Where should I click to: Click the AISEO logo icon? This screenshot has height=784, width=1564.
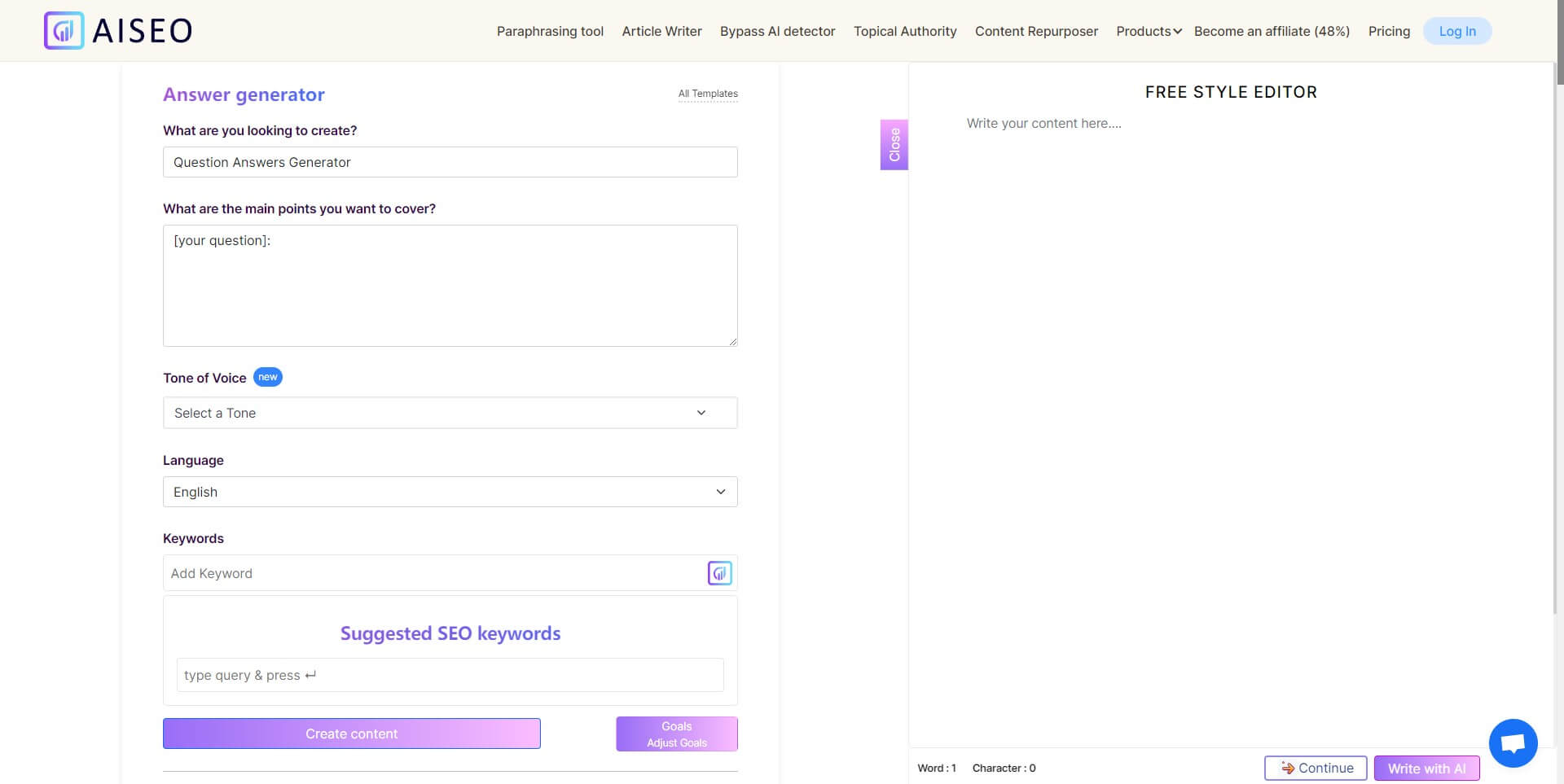click(64, 31)
